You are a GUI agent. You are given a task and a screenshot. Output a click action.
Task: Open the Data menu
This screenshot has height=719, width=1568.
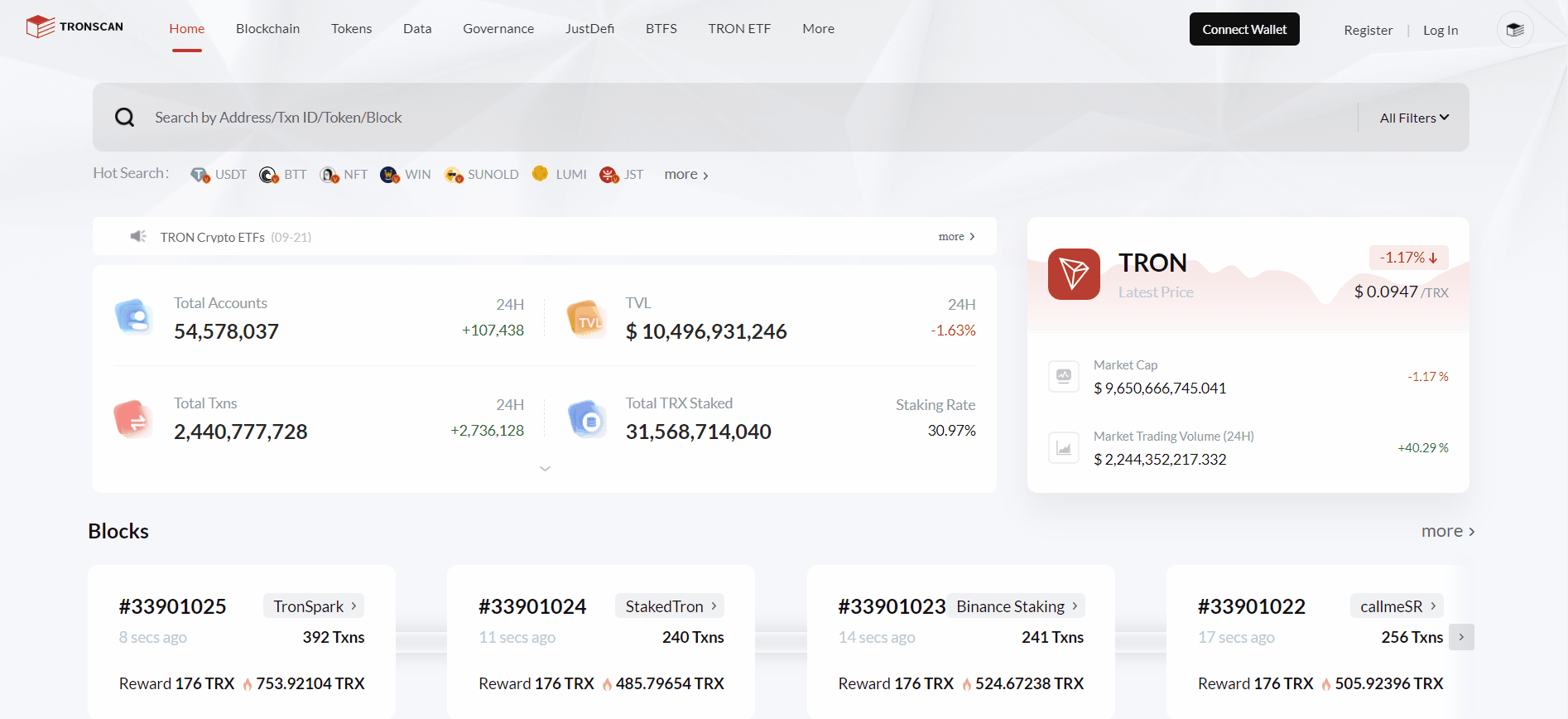417,29
